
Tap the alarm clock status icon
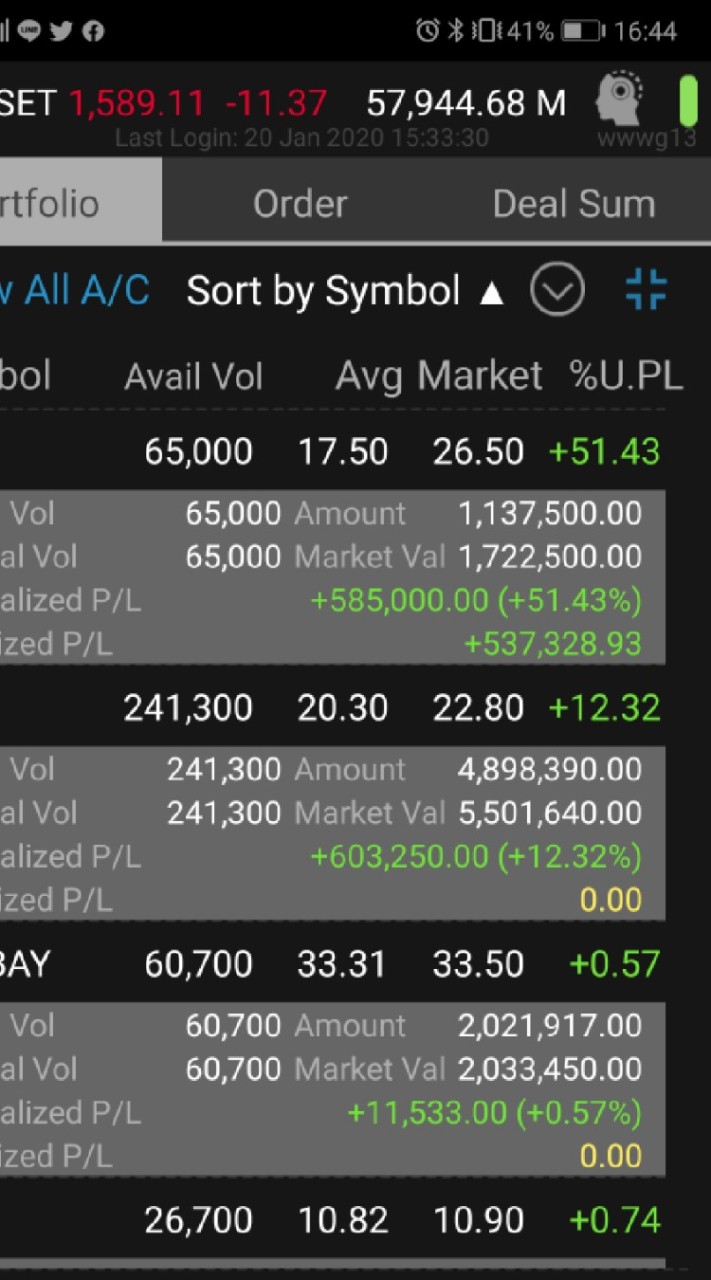point(427,31)
